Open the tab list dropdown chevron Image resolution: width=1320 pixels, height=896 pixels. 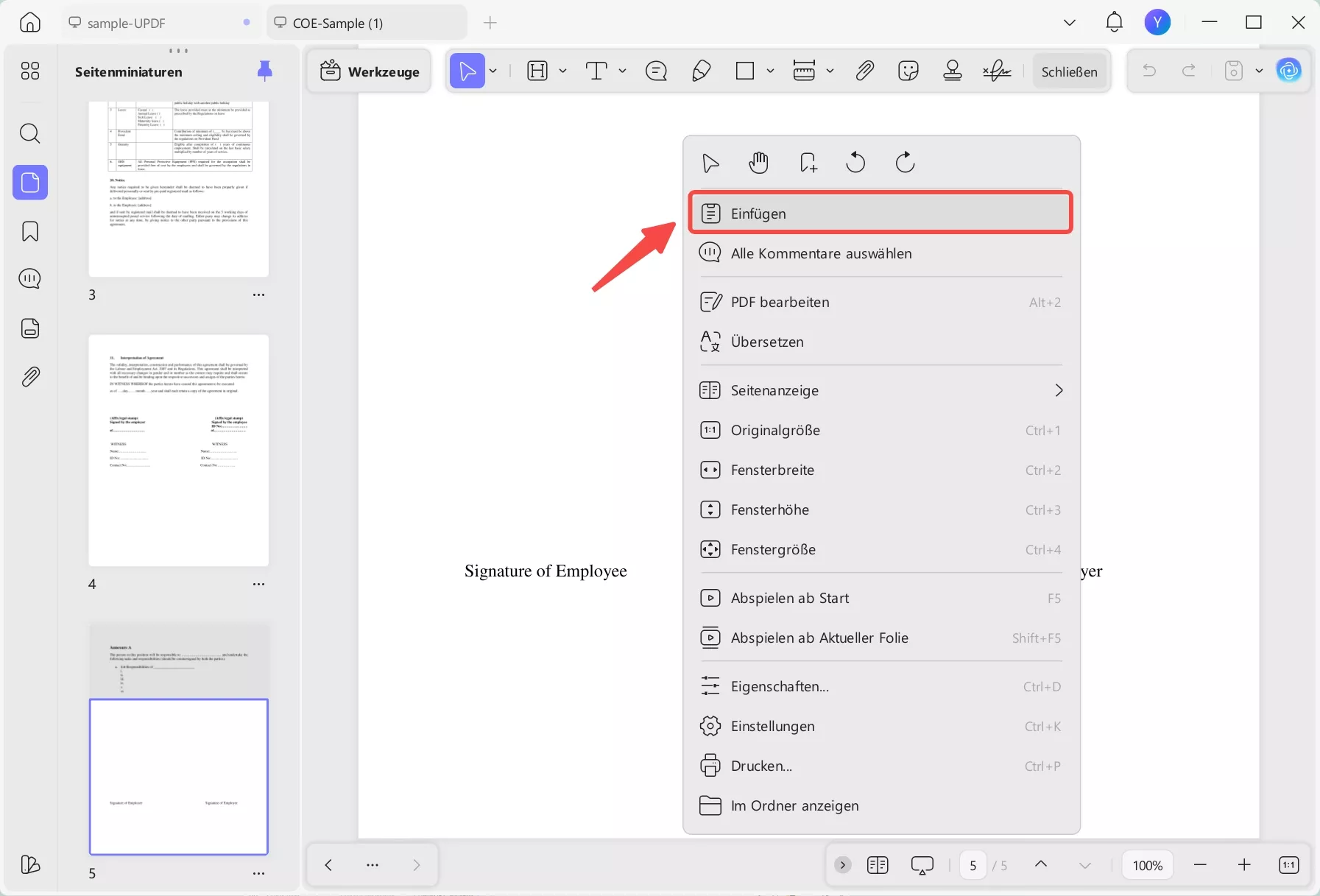pyautogui.click(x=1070, y=23)
